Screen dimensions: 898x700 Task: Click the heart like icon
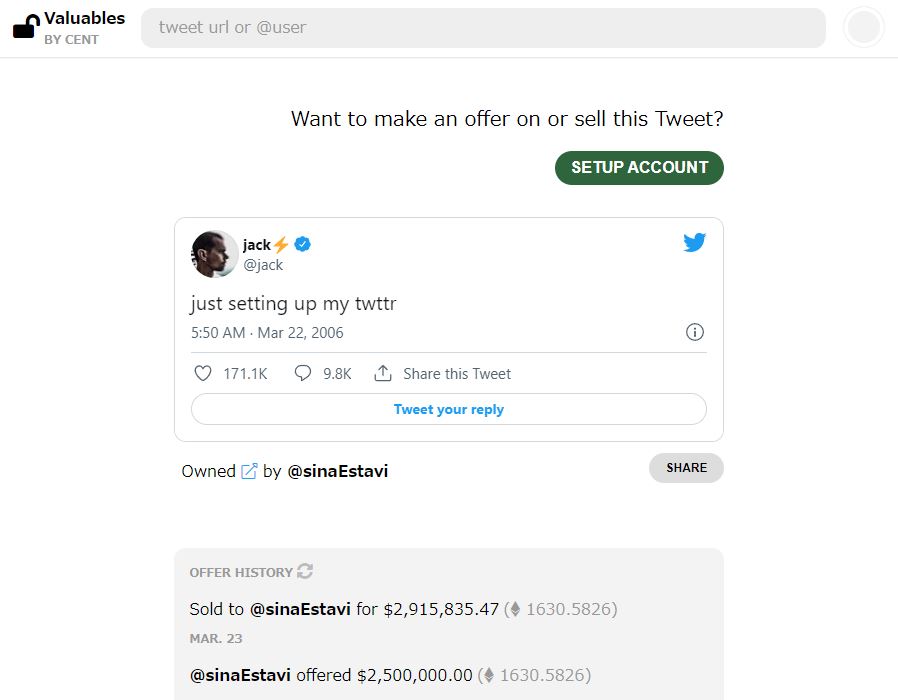(203, 373)
